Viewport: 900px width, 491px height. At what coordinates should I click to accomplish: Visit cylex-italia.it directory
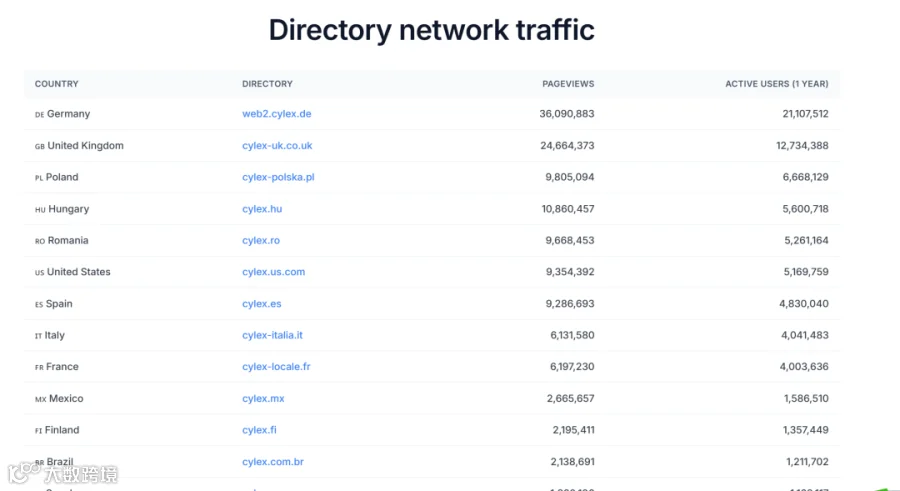[272, 335]
